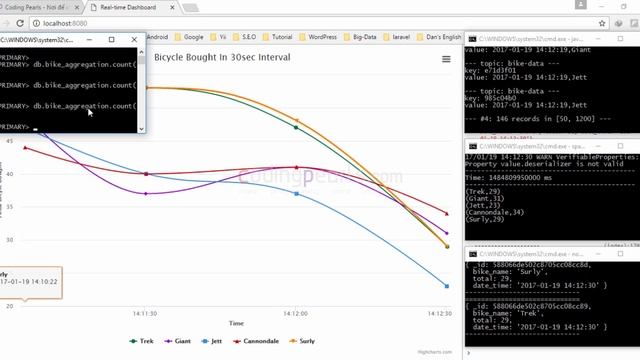
Task: Reload the localhost page
Action: tap(20, 23)
